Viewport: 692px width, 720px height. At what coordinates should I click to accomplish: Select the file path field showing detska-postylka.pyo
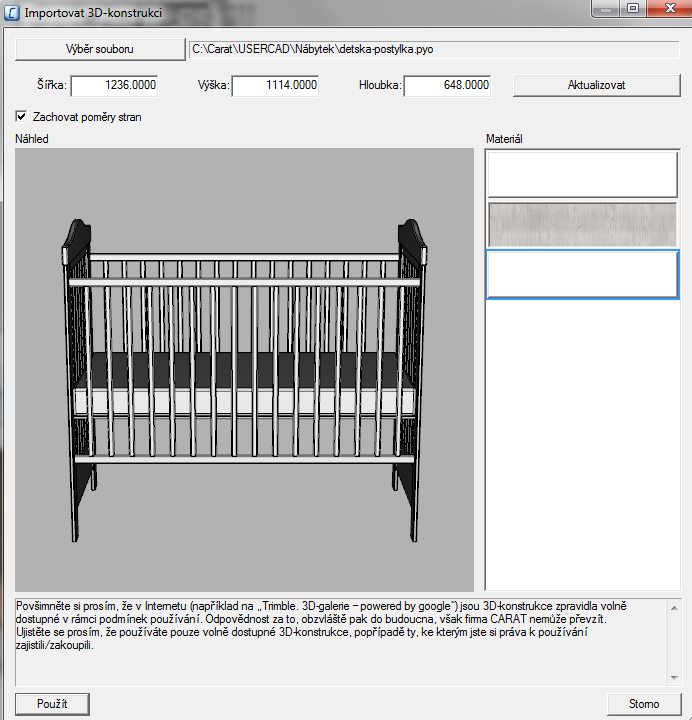pos(434,49)
